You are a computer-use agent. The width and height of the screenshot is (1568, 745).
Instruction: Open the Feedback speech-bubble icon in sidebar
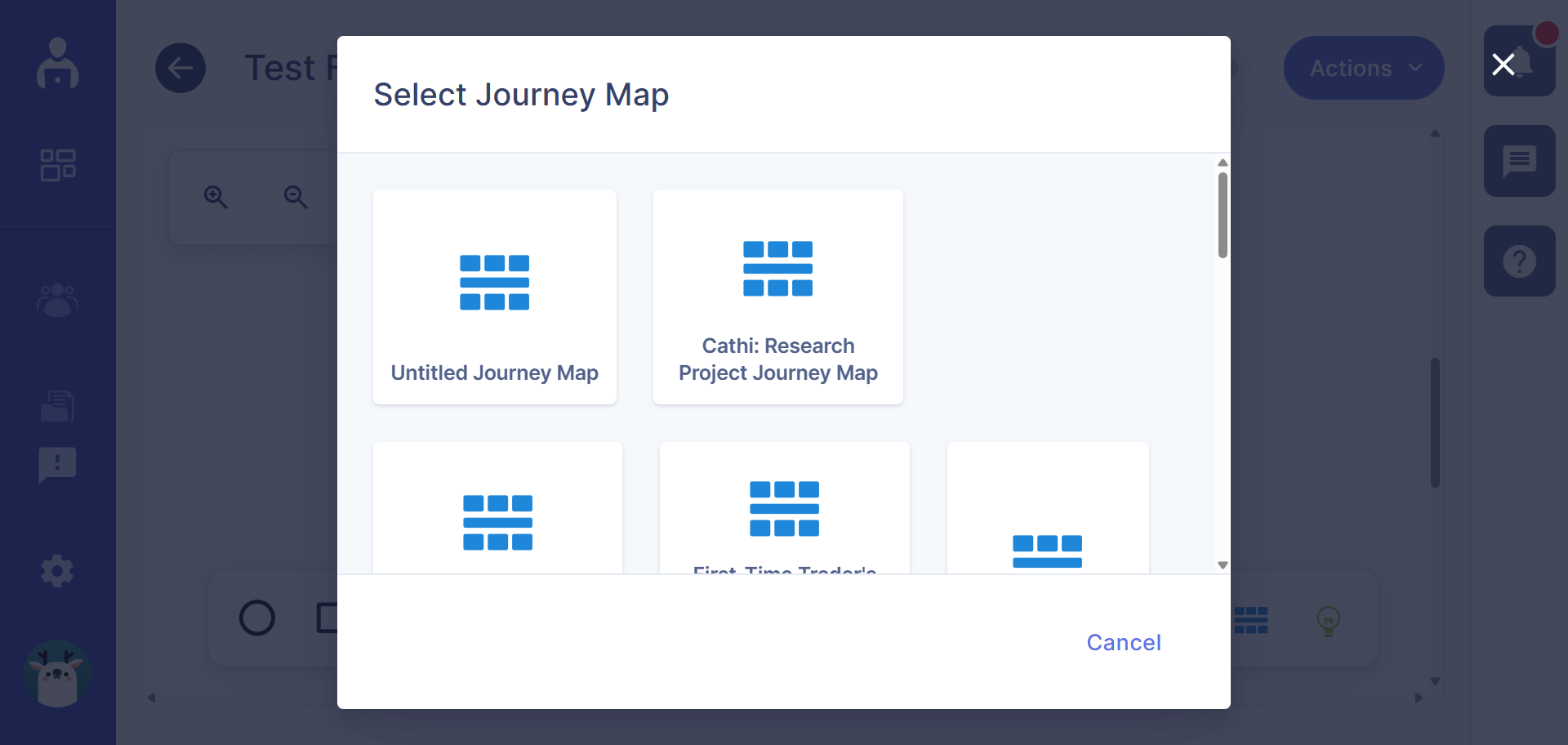[x=56, y=465]
